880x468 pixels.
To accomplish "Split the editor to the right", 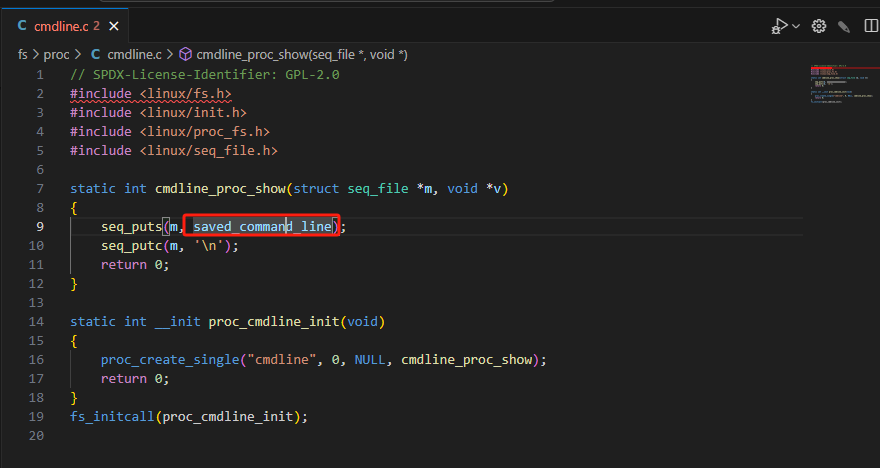I will tap(872, 26).
